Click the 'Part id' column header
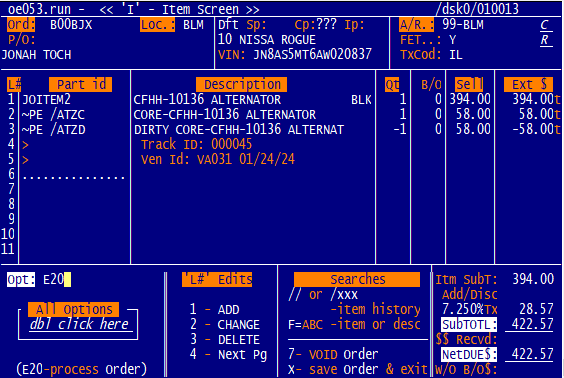The height and width of the screenshot is (378, 564). pyautogui.click(x=81, y=85)
